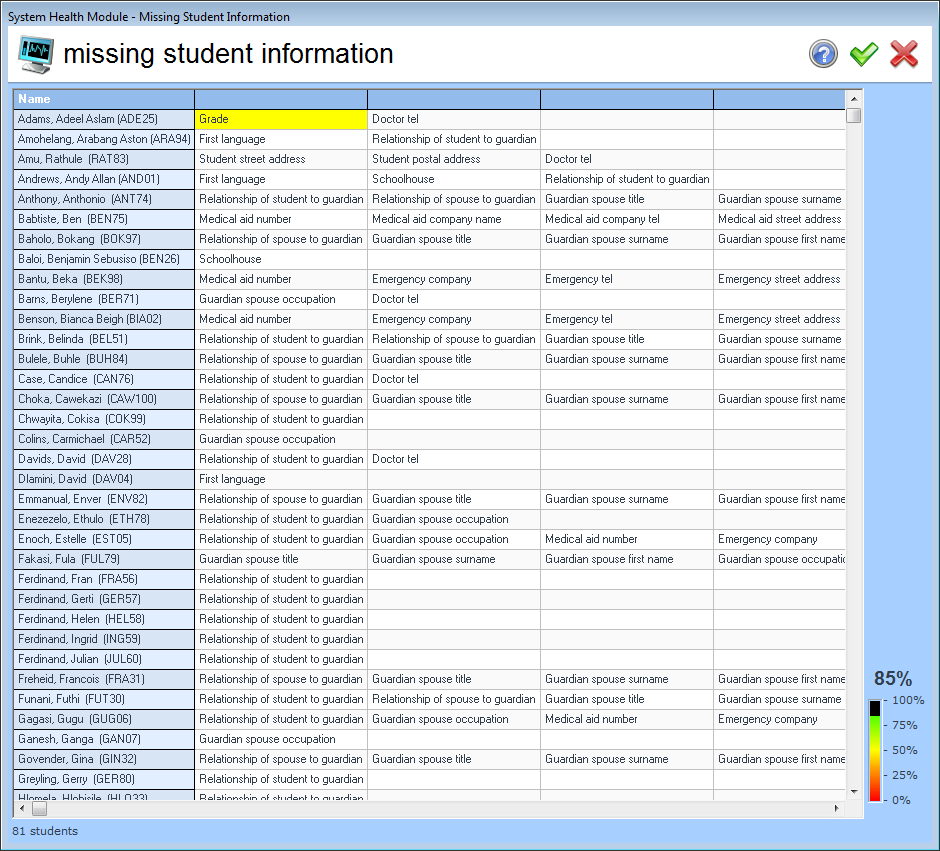Click Student postal address cell
This screenshot has height=851, width=940.
coord(454,159)
